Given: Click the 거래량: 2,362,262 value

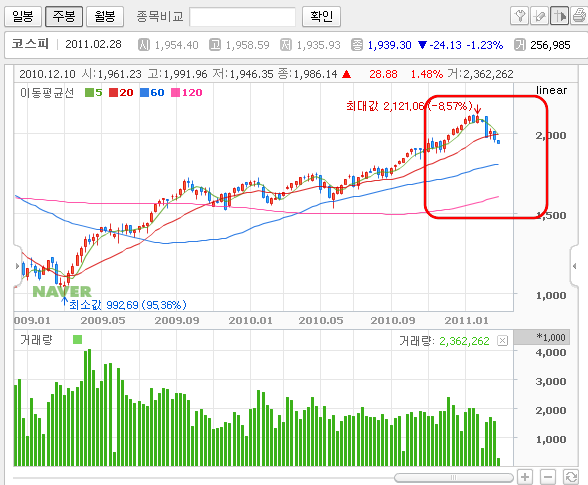Looking at the screenshot, I should point(444,341).
